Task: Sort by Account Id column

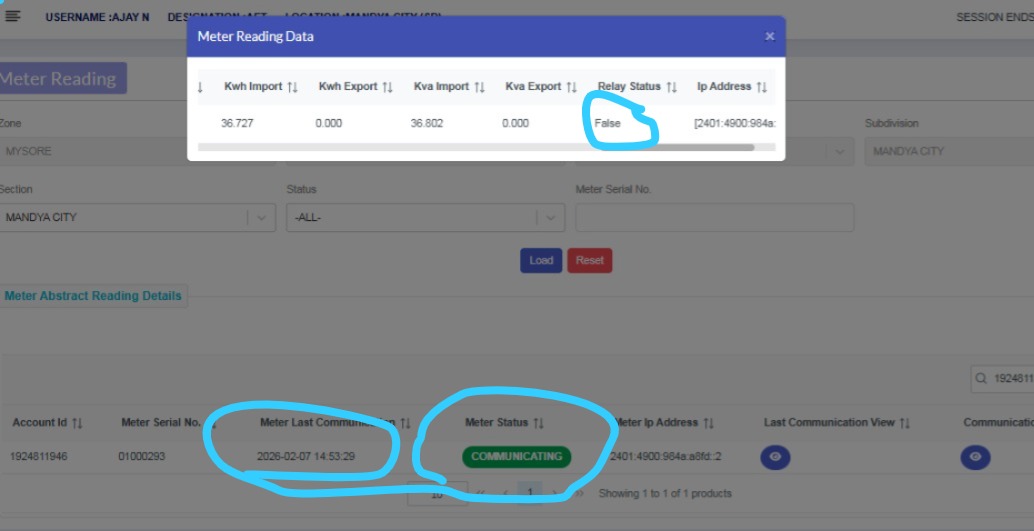Action: pyautogui.click(x=47, y=422)
